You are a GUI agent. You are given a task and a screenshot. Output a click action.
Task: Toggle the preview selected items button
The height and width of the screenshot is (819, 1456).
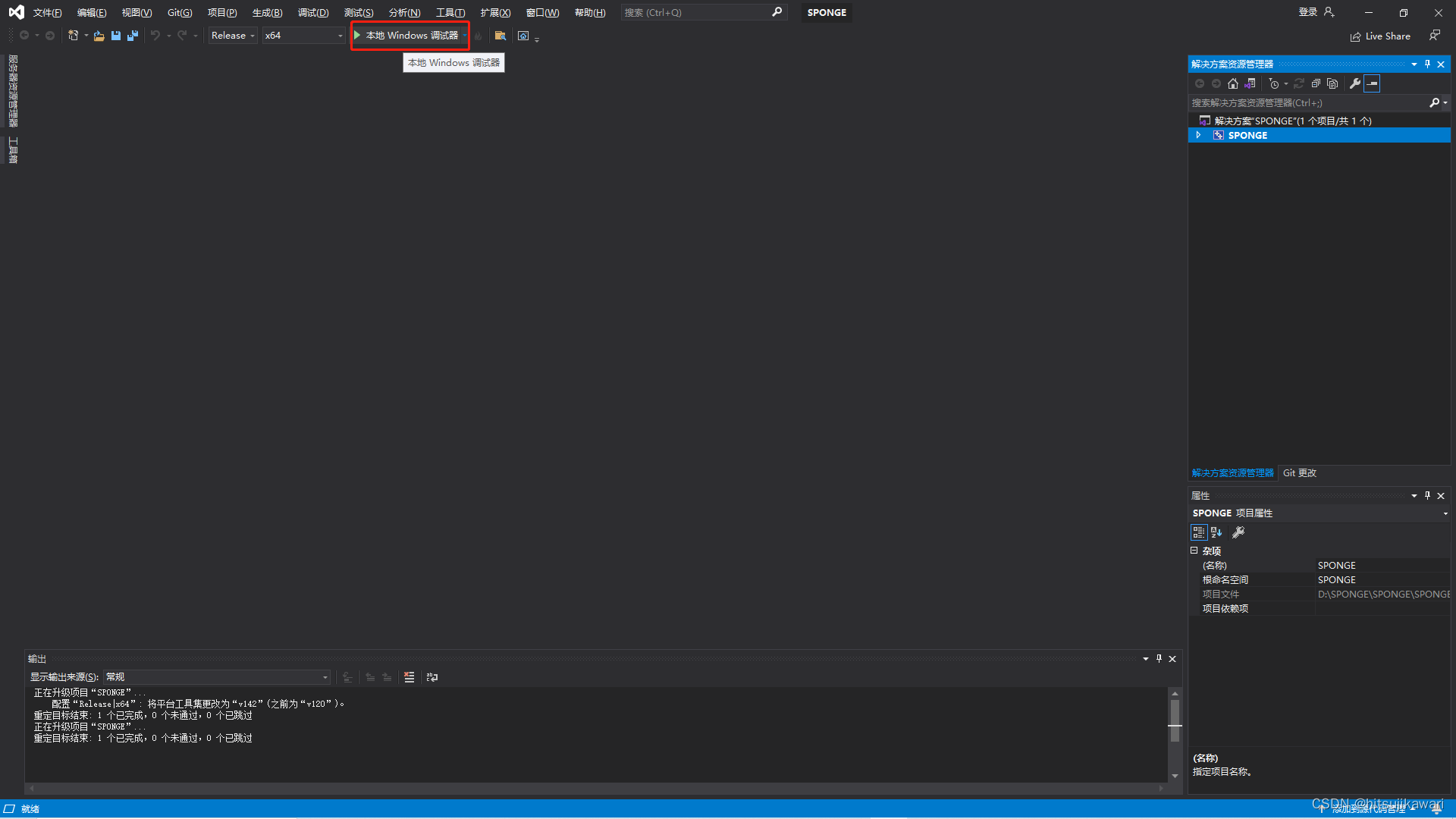1372,83
